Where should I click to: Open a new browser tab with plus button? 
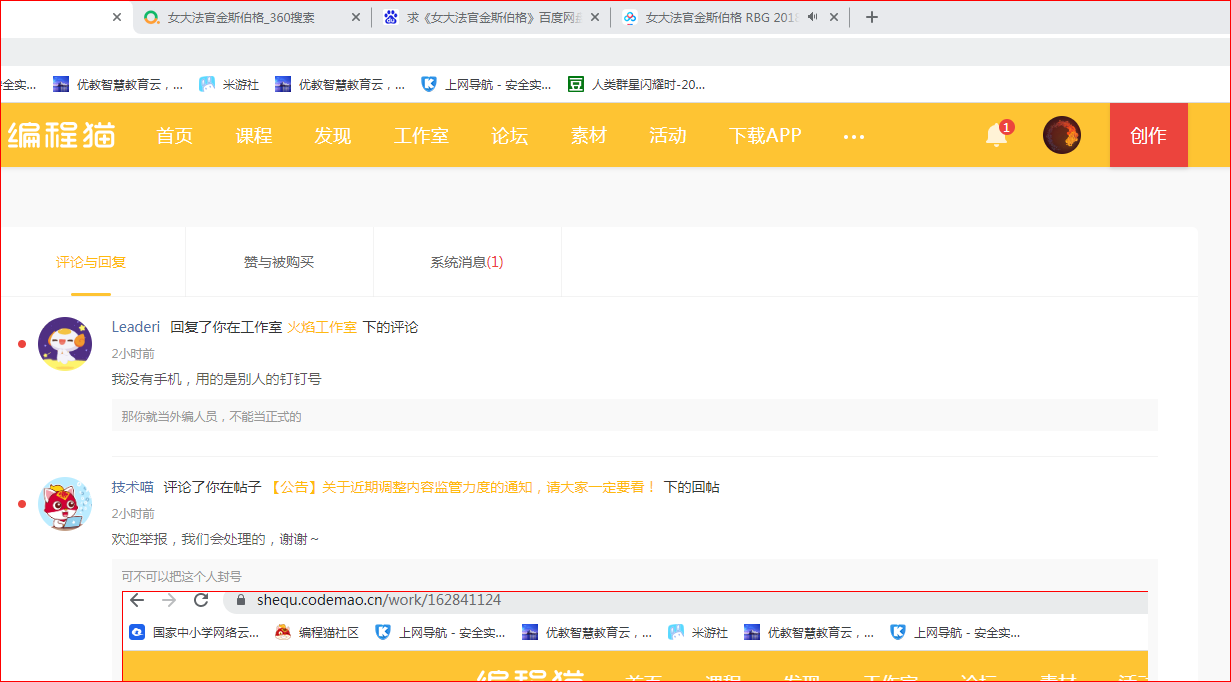pyautogui.click(x=871, y=17)
